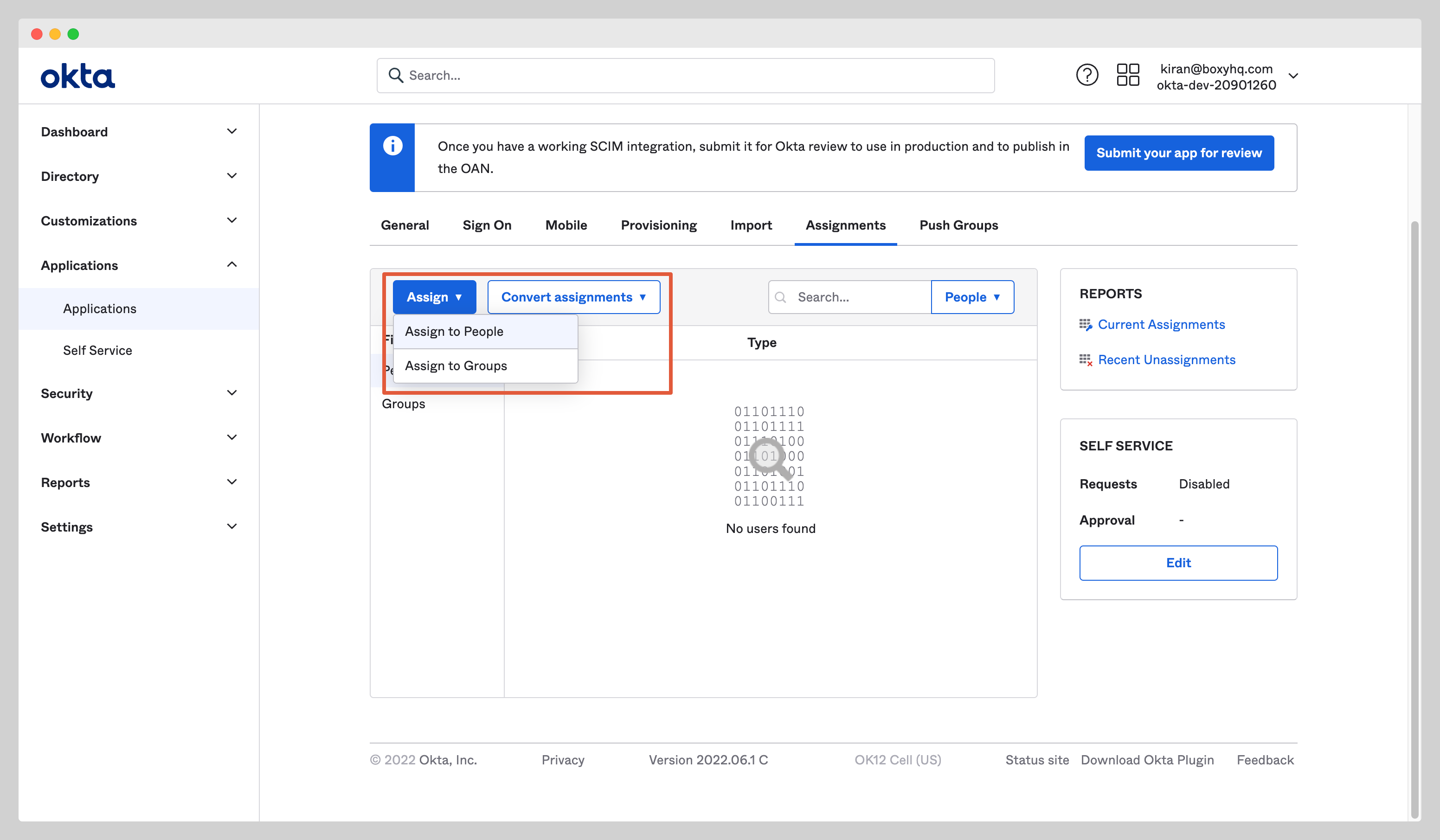Click the apps grid icon
The image size is (1440, 840).
(1128, 75)
